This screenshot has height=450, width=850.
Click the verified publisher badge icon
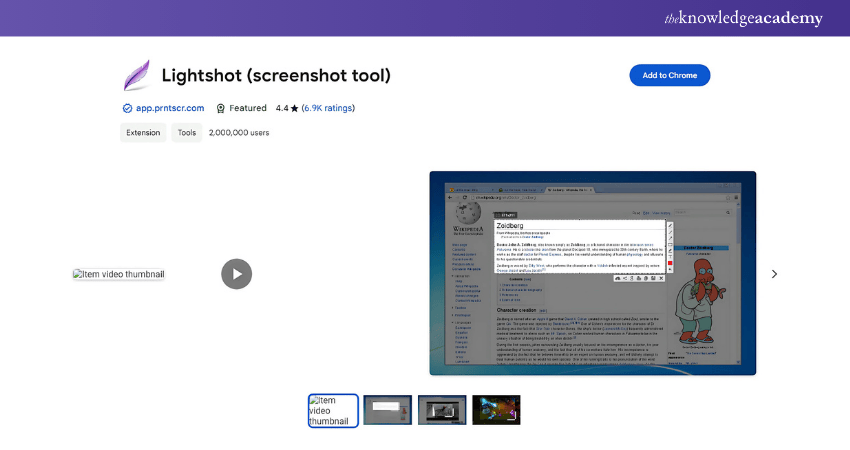tap(127, 108)
